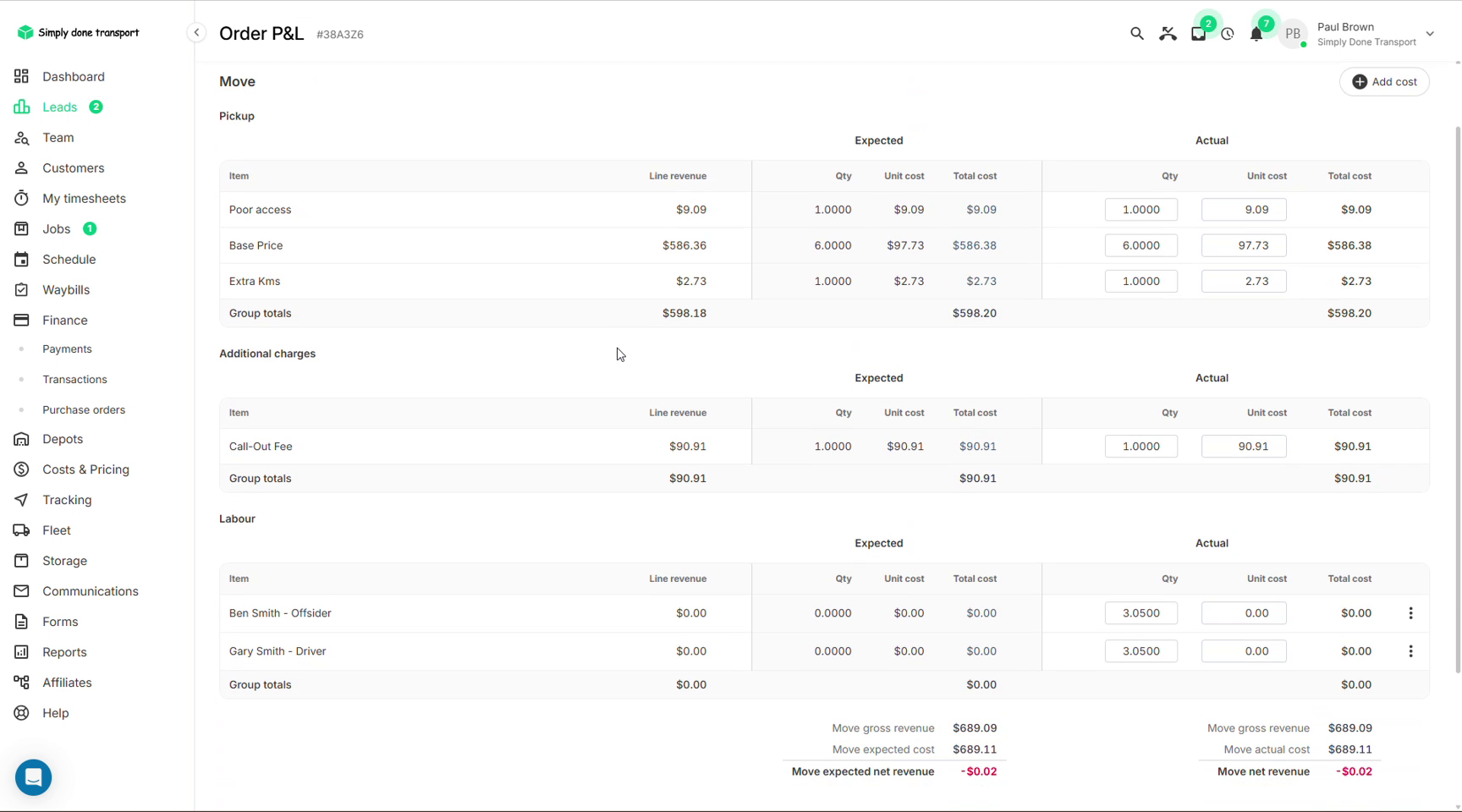The image size is (1462, 812).
Task: Open My timesheets
Action: click(84, 198)
